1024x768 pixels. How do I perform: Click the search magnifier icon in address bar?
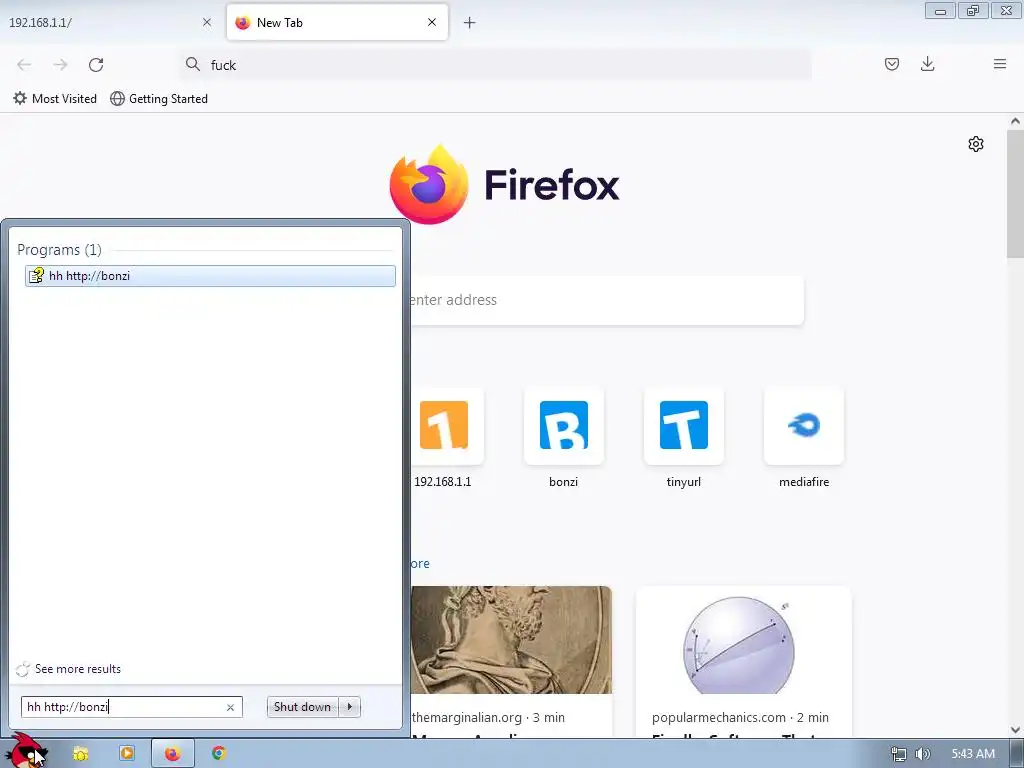193,64
